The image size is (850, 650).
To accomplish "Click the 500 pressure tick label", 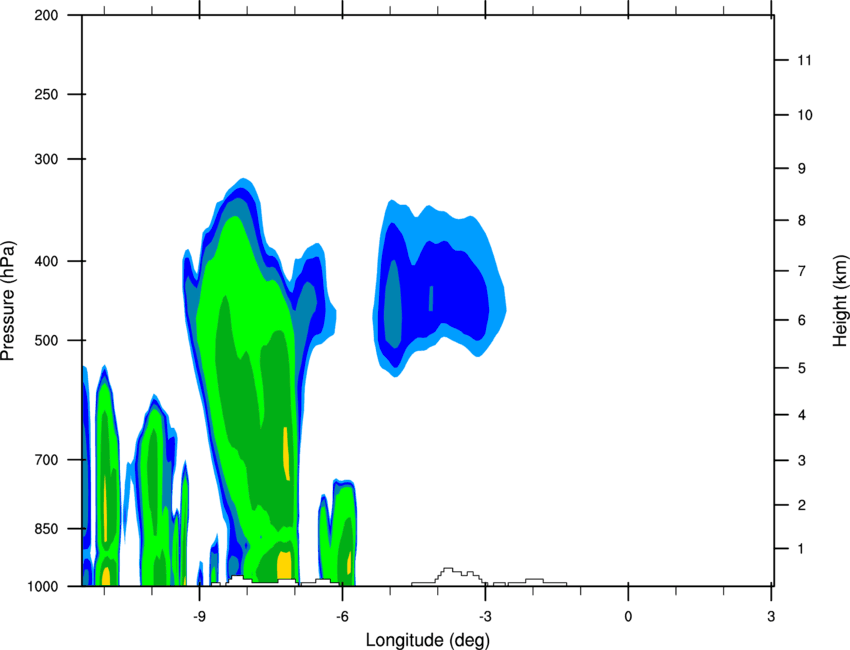I will click(46, 340).
